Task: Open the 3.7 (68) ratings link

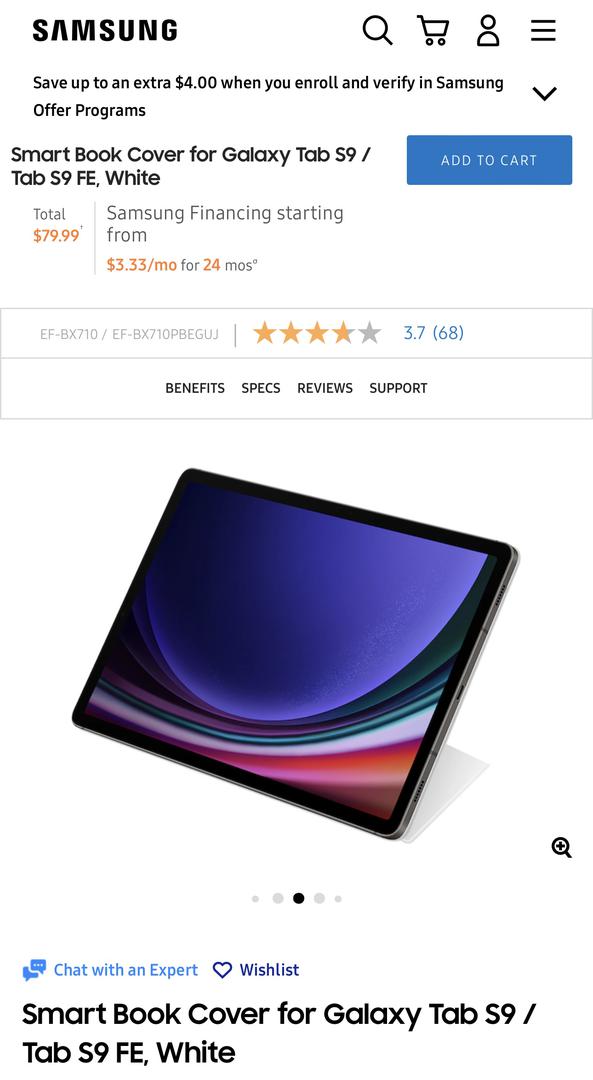Action: click(433, 333)
